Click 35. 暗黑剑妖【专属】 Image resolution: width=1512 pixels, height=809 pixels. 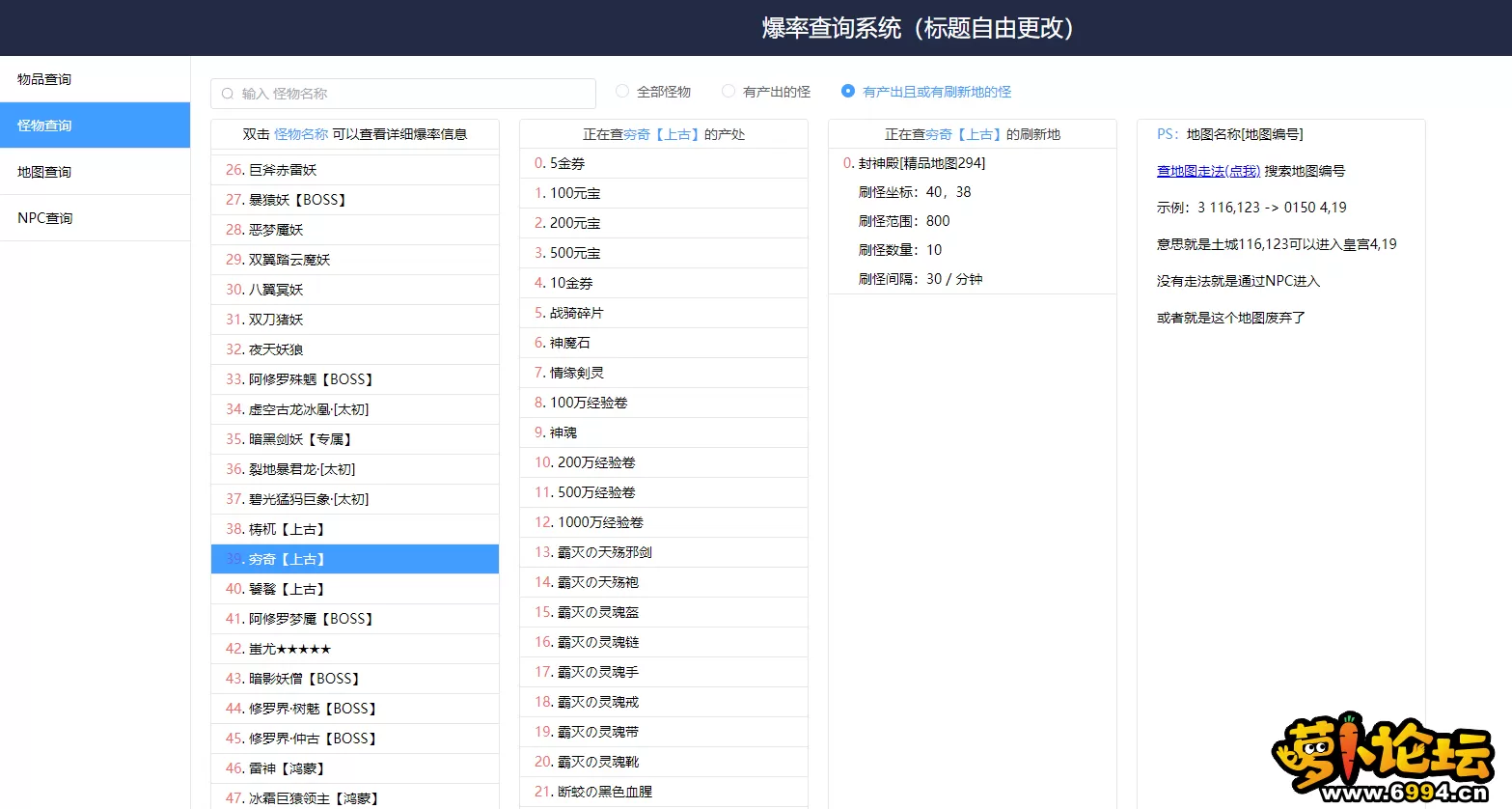(x=355, y=439)
